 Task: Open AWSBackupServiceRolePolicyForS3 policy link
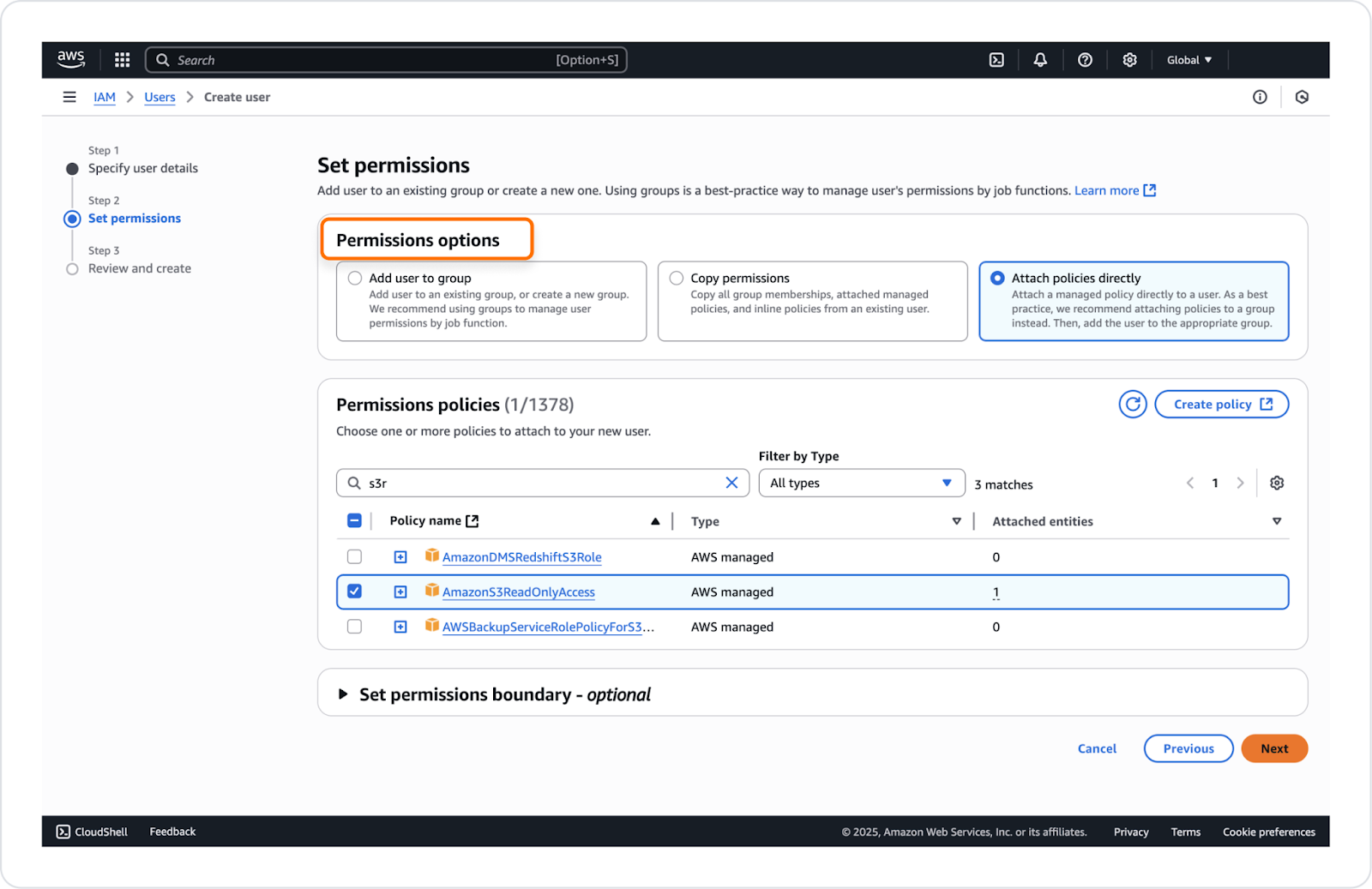pos(548,627)
